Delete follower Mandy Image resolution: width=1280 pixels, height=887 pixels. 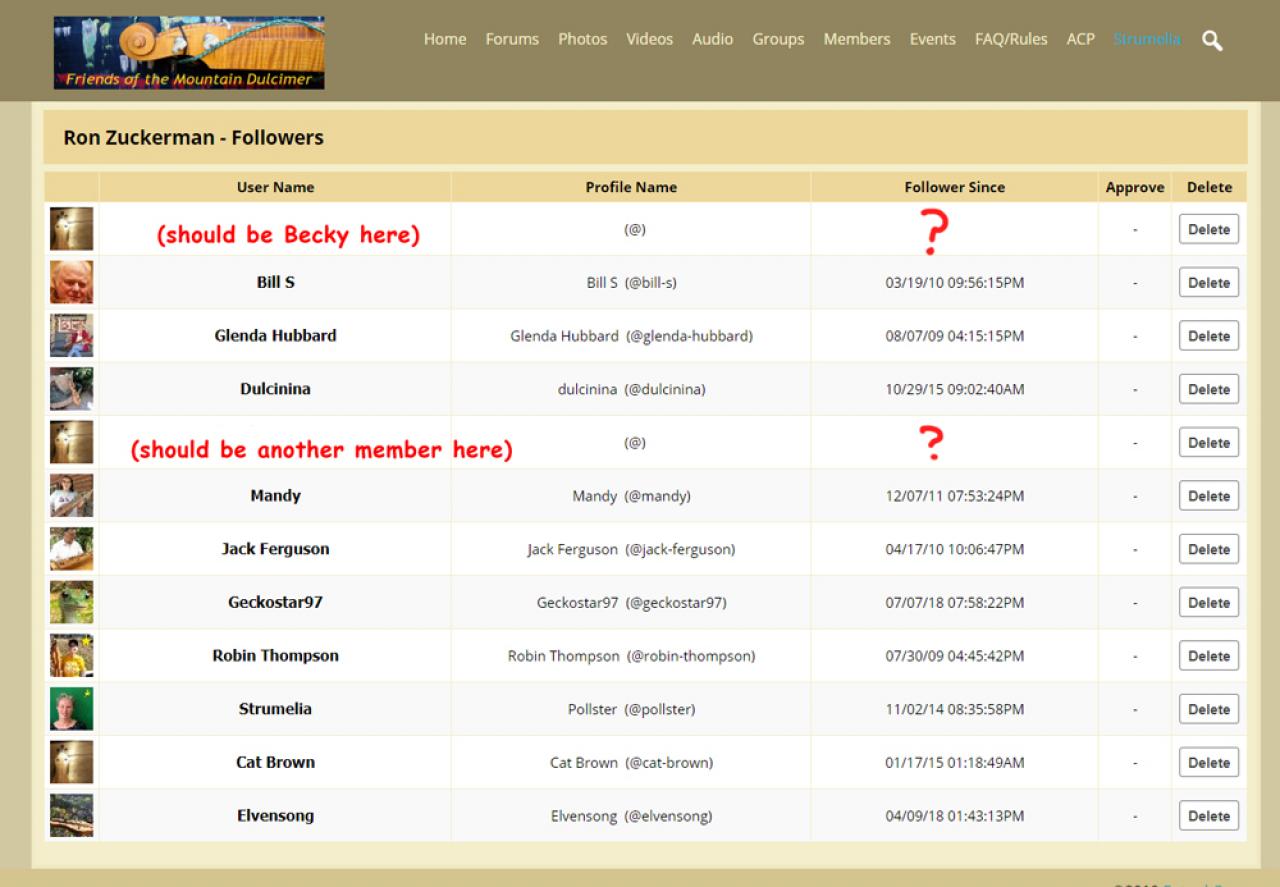(1209, 496)
